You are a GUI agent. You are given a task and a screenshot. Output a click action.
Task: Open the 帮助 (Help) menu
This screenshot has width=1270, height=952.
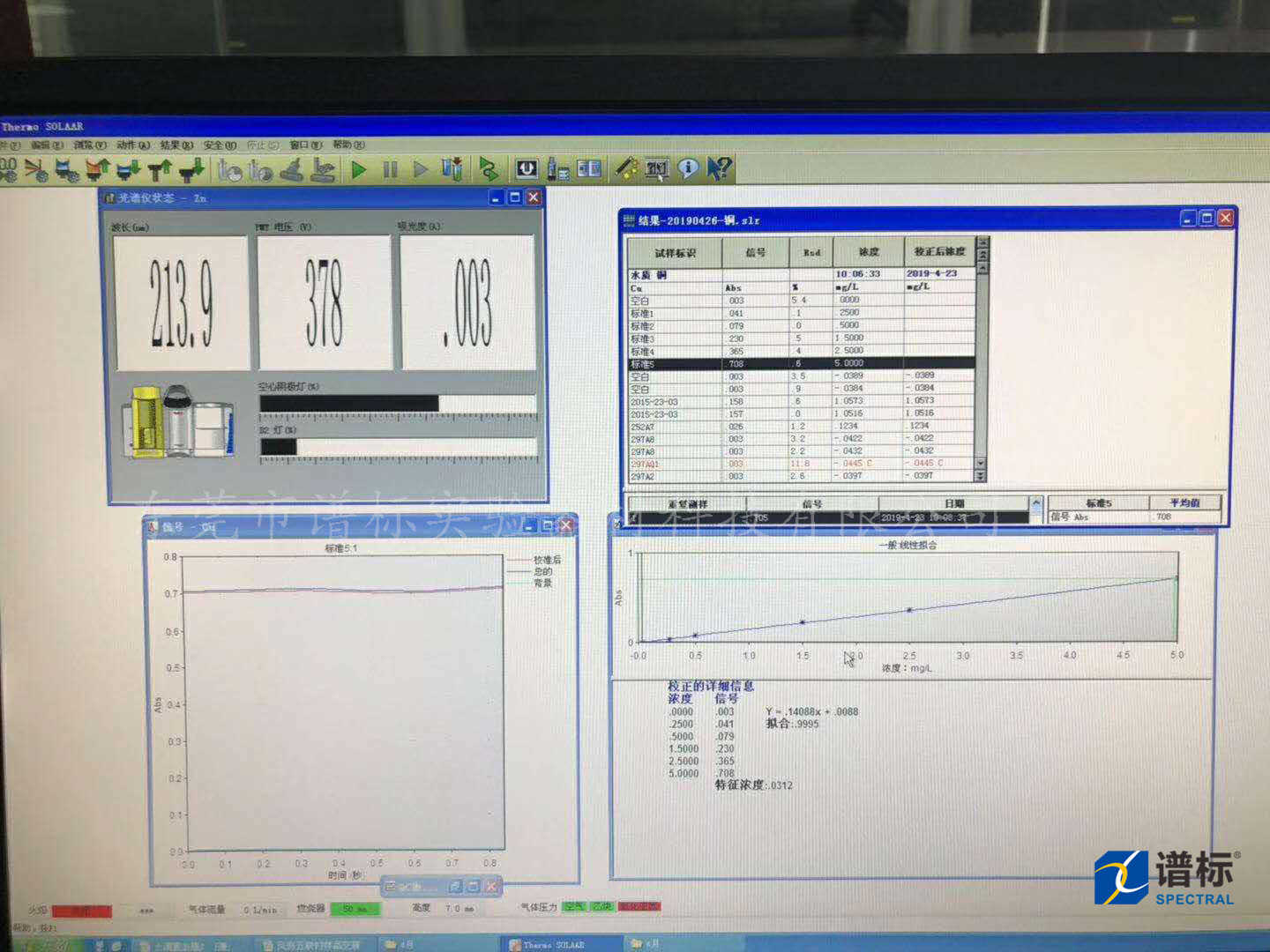[348, 145]
